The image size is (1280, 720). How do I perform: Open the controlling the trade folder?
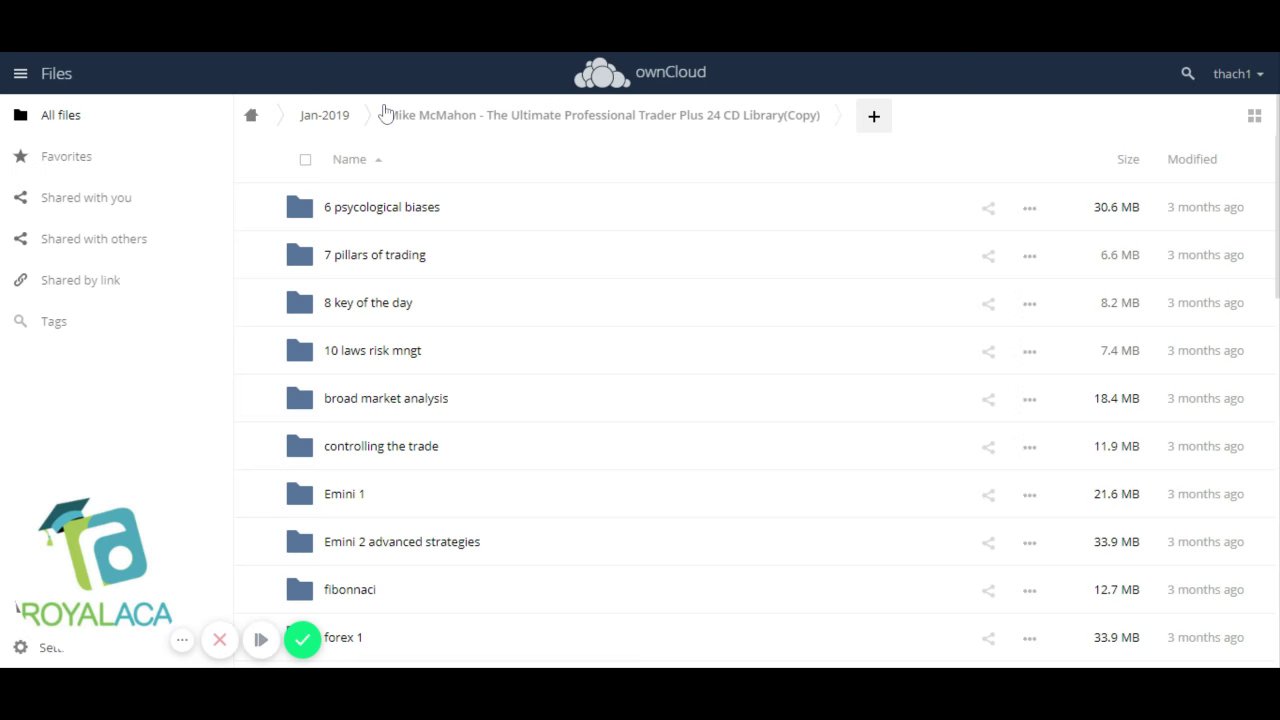pyautogui.click(x=381, y=446)
